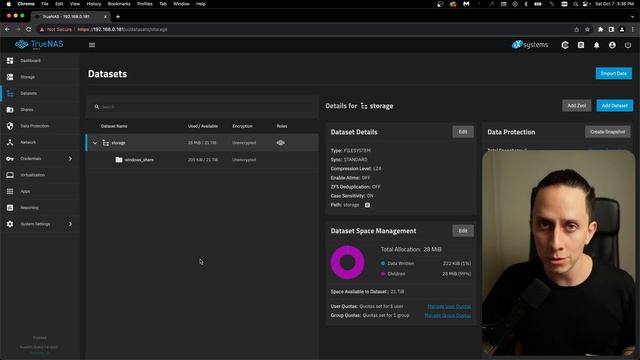The height and width of the screenshot is (360, 640).
Task: Edit Dataset Space Management
Action: click(x=463, y=231)
